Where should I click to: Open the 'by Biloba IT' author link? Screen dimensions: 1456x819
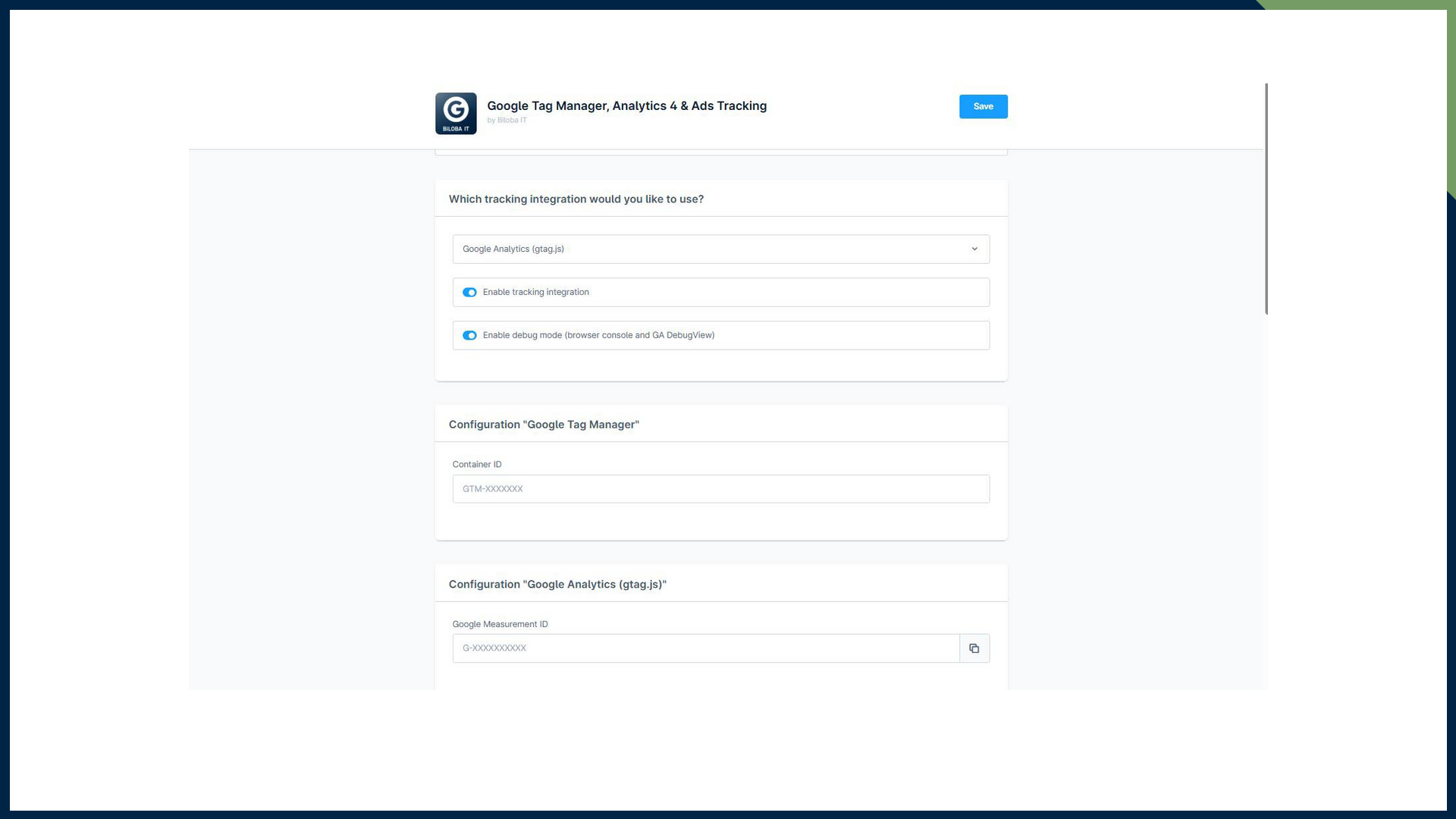click(x=507, y=121)
